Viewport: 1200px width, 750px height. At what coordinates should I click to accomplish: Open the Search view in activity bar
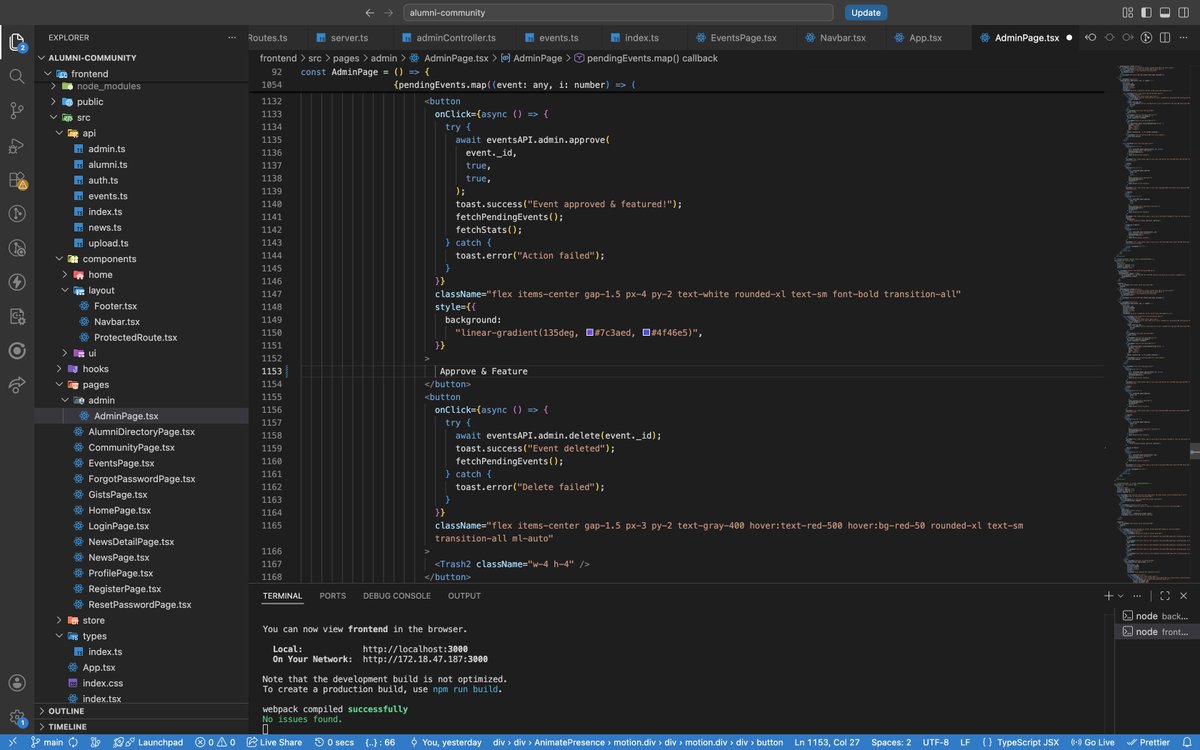point(17,76)
